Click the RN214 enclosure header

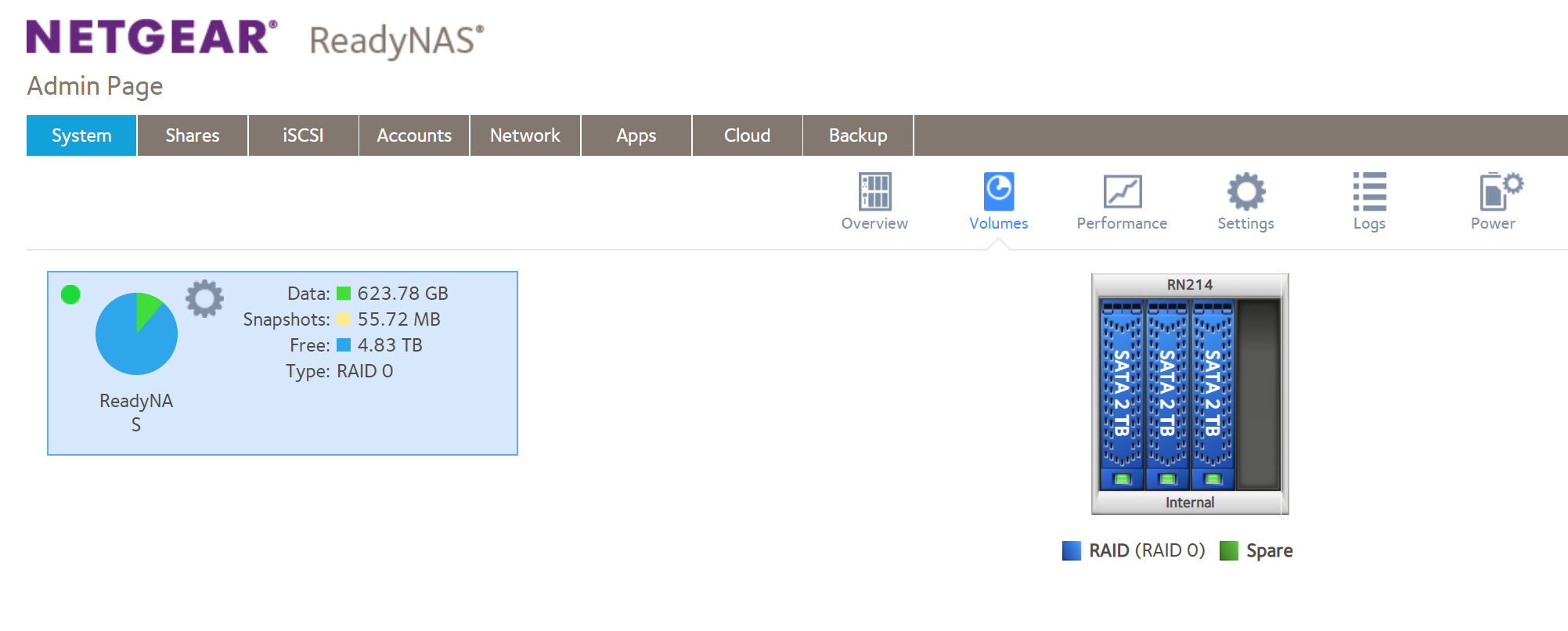tap(1190, 285)
